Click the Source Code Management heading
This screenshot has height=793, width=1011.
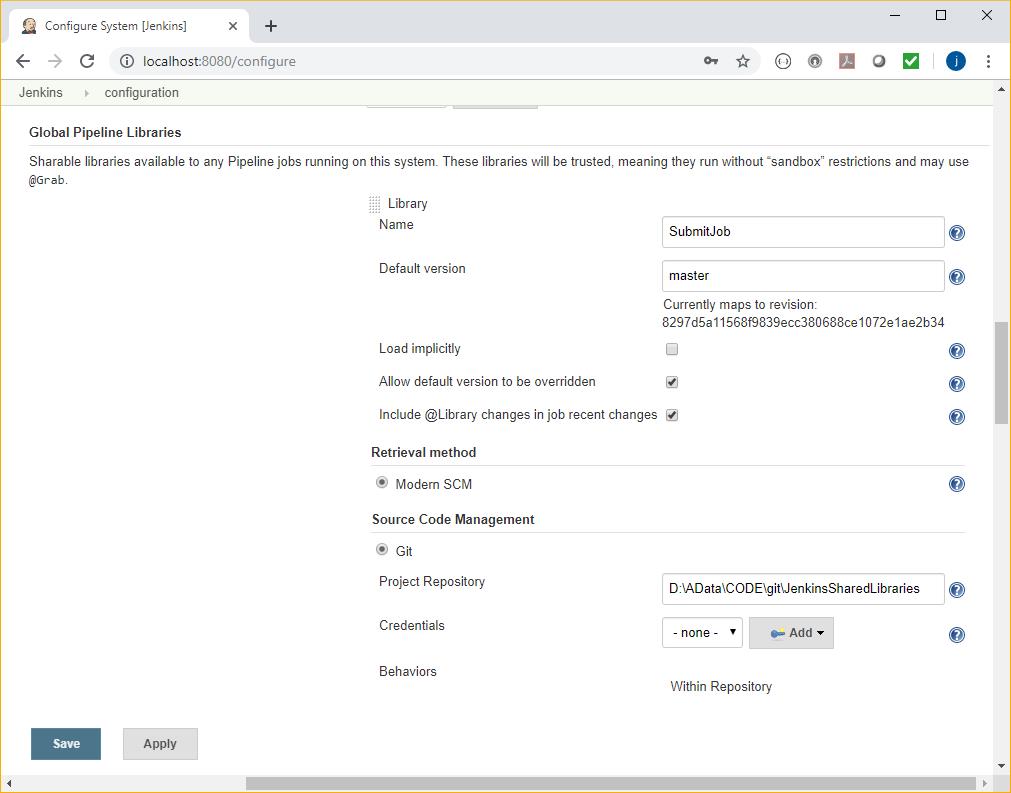click(x=453, y=520)
